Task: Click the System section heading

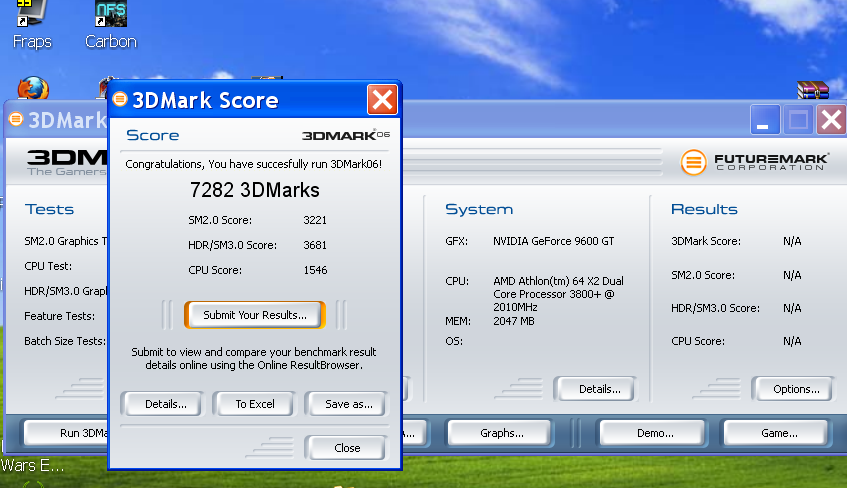Action: click(479, 209)
